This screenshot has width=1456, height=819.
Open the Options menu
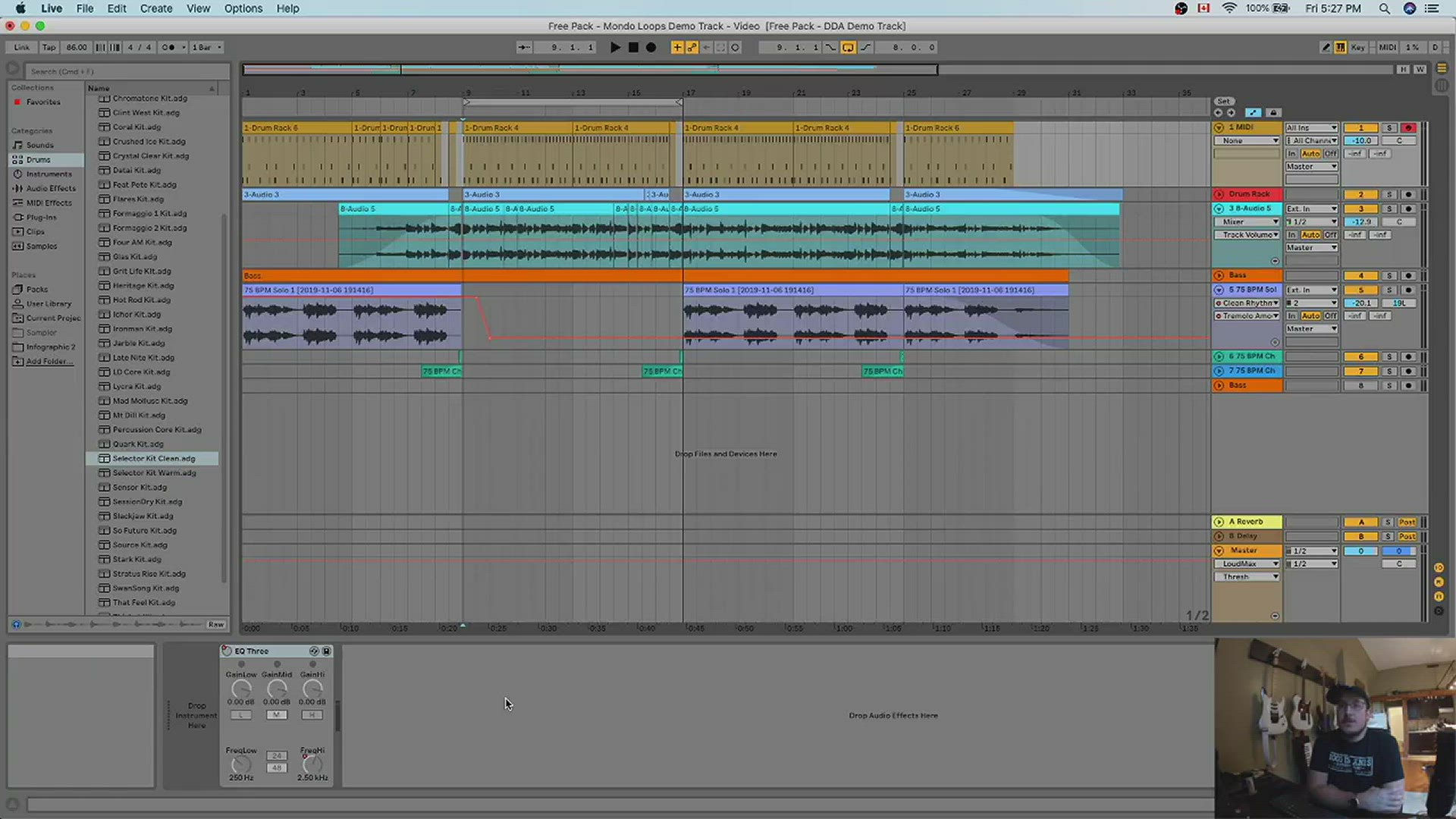[x=243, y=8]
